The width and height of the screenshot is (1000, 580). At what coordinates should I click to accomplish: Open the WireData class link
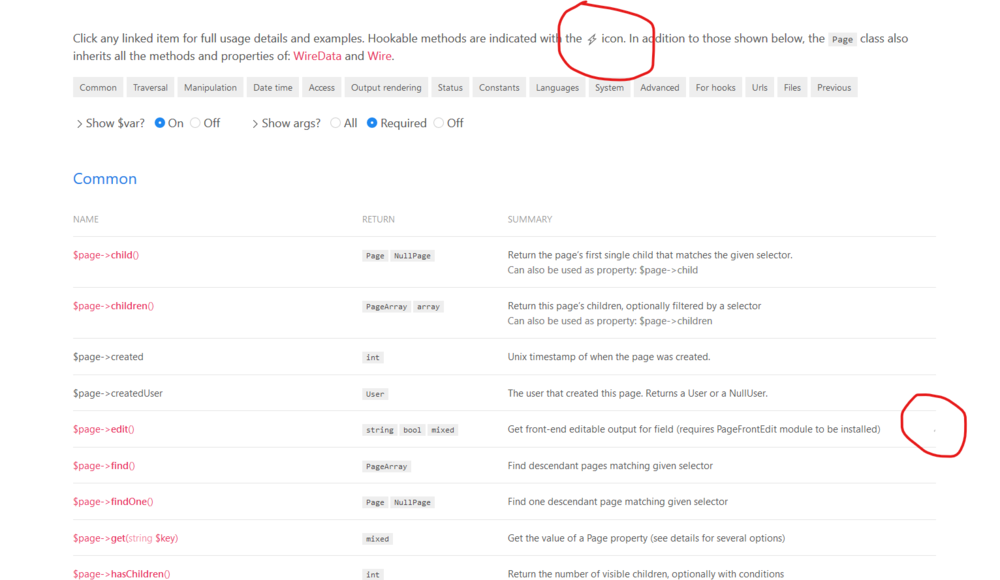317,56
